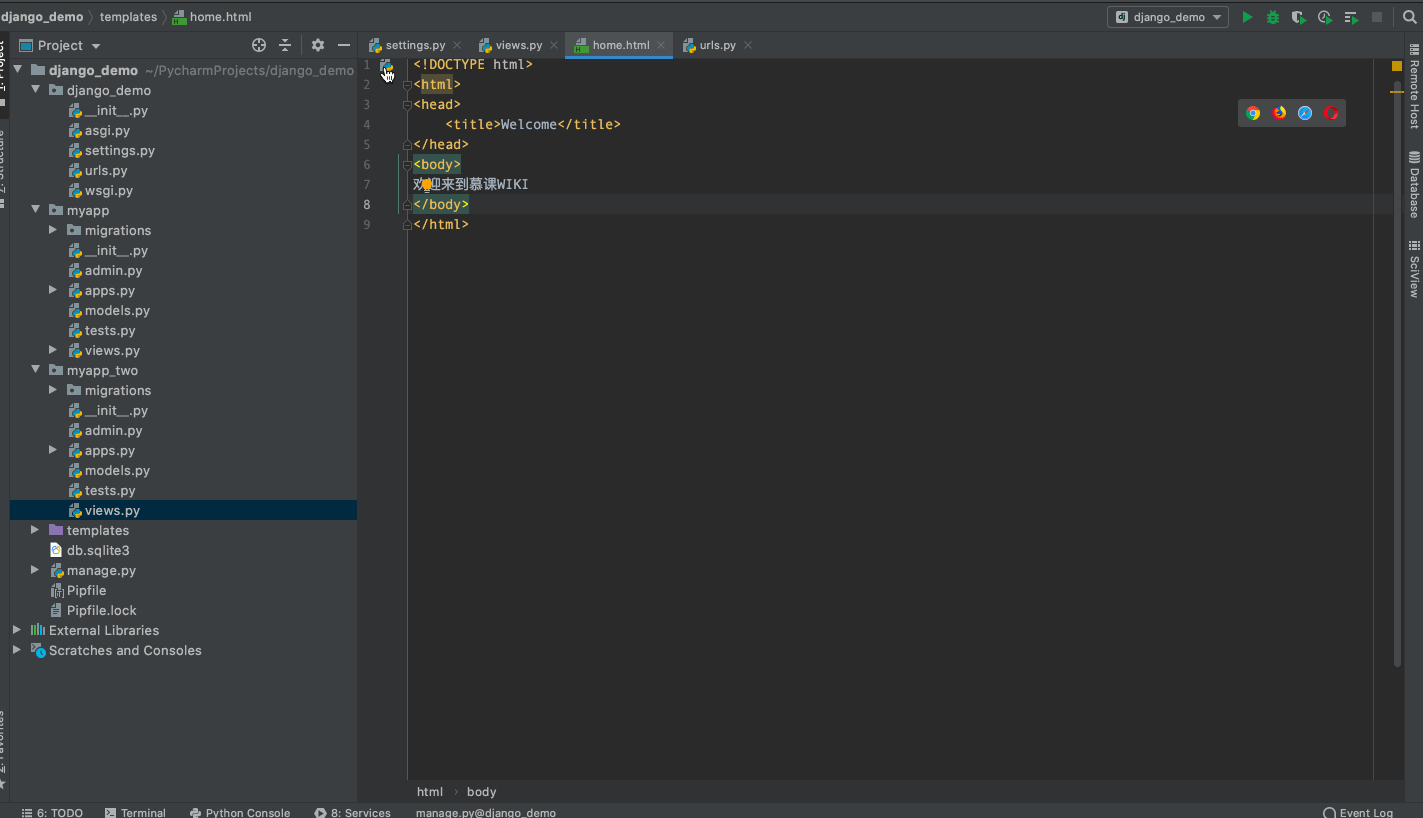Select models.py under myapp
Screen dimensions: 1423x818
click(x=117, y=310)
